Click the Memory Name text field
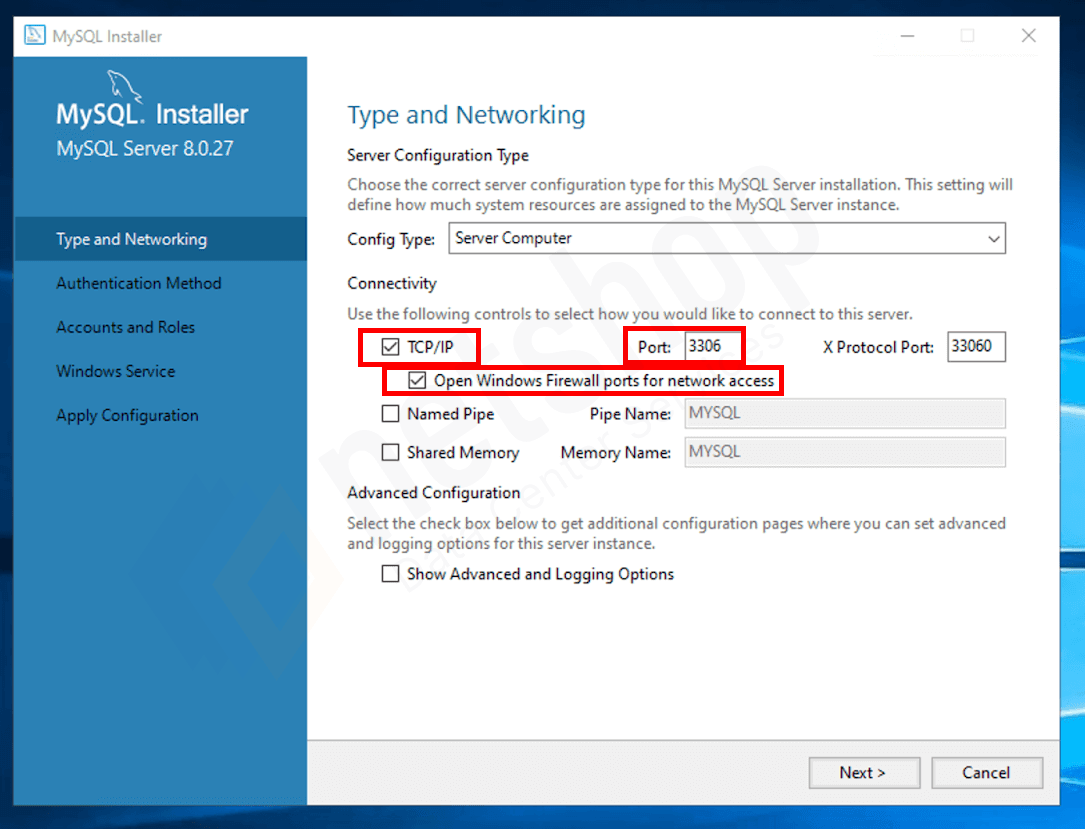 (843, 452)
